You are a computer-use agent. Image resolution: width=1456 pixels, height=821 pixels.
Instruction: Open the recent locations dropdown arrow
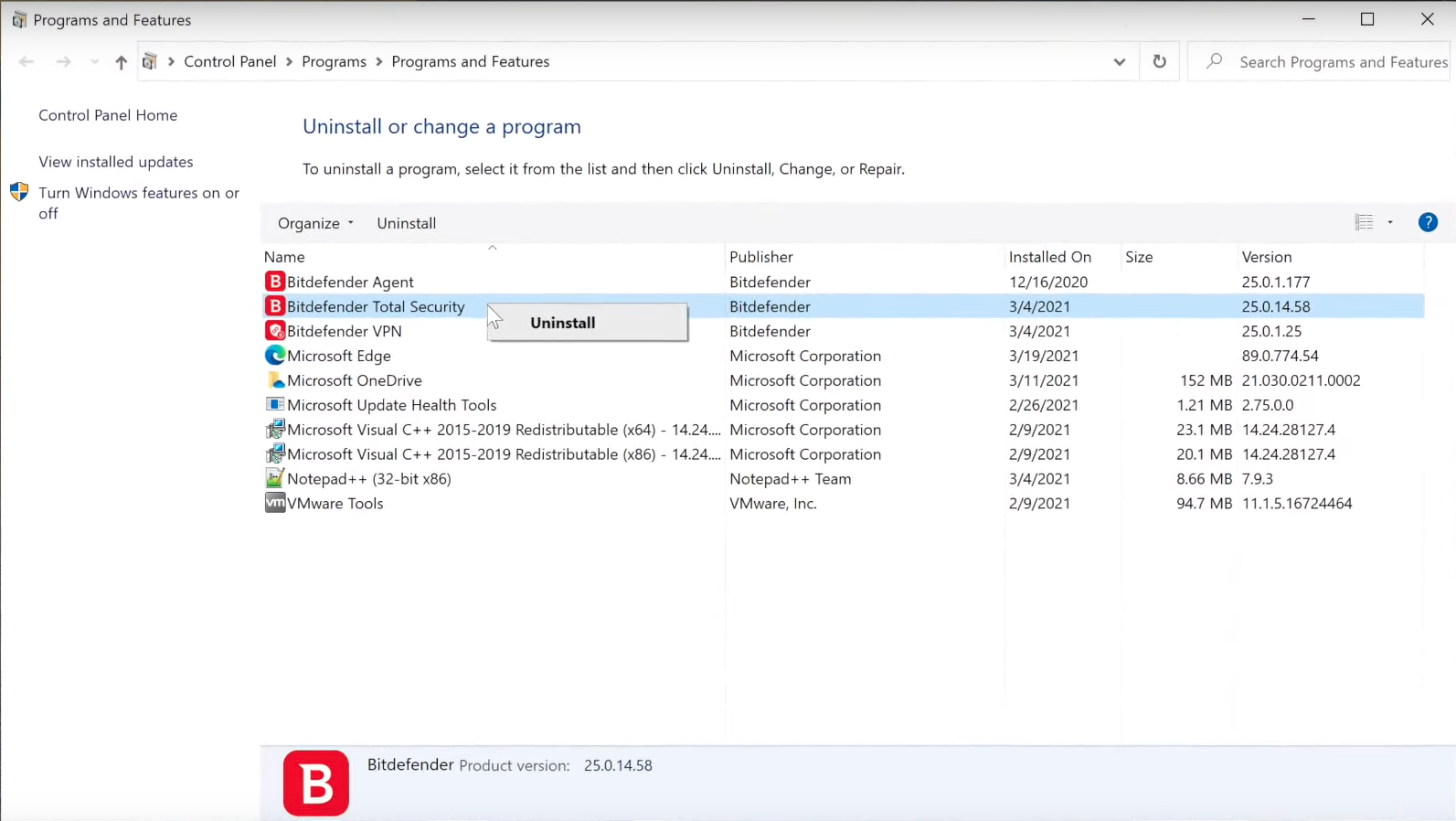pyautogui.click(x=94, y=62)
